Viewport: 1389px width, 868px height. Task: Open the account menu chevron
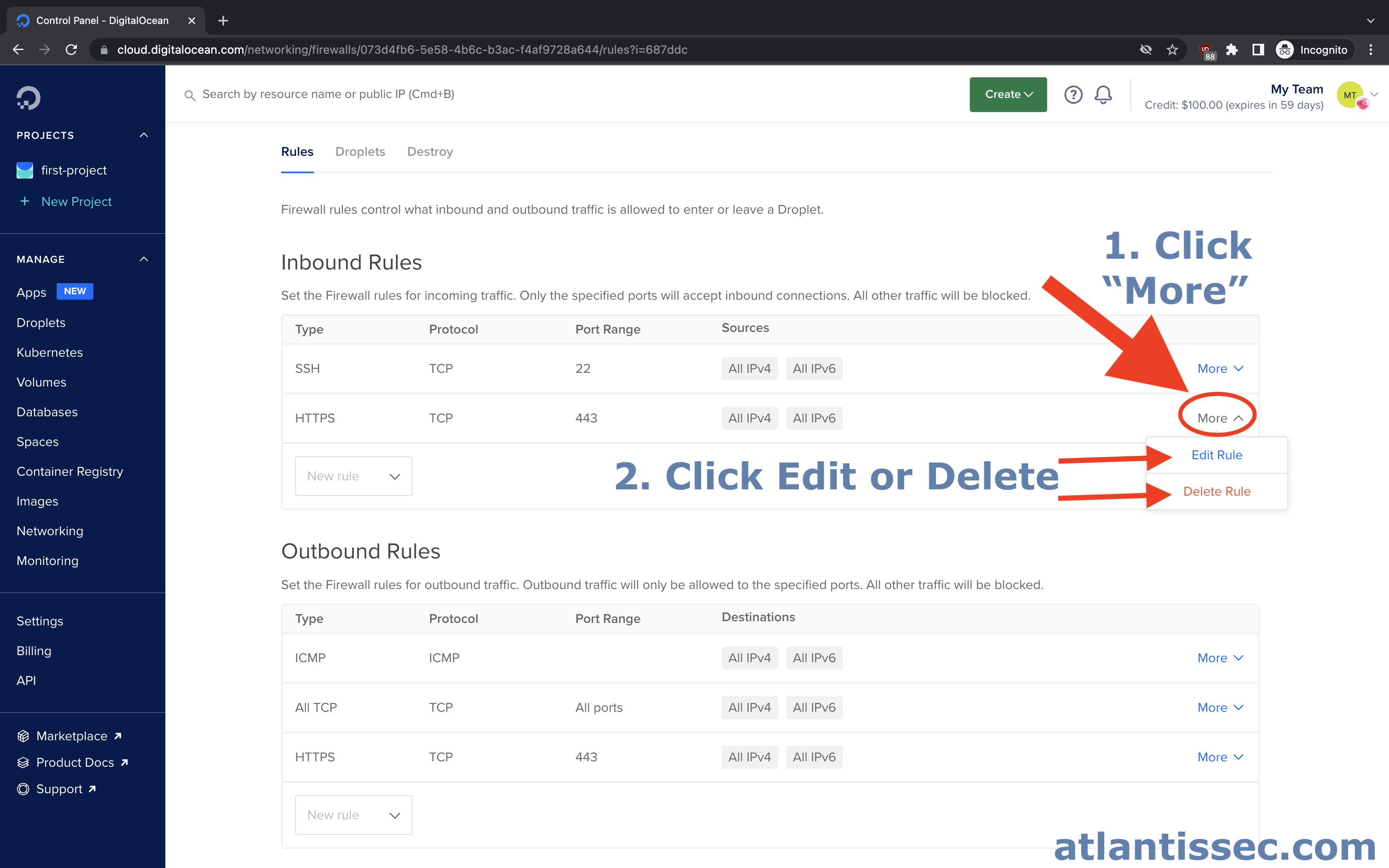click(1375, 95)
